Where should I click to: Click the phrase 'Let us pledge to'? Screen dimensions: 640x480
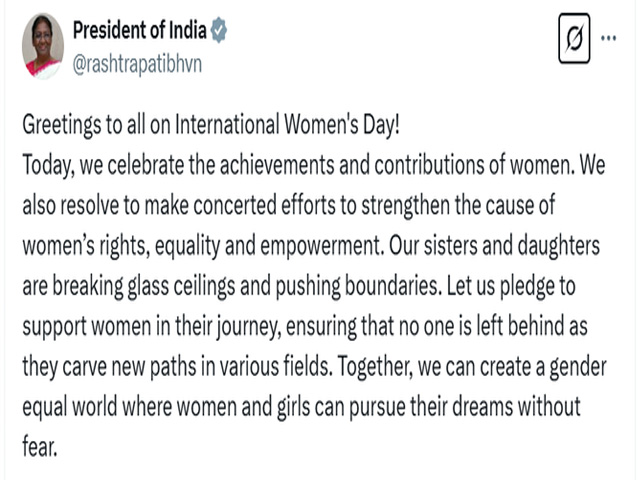click(x=511, y=286)
